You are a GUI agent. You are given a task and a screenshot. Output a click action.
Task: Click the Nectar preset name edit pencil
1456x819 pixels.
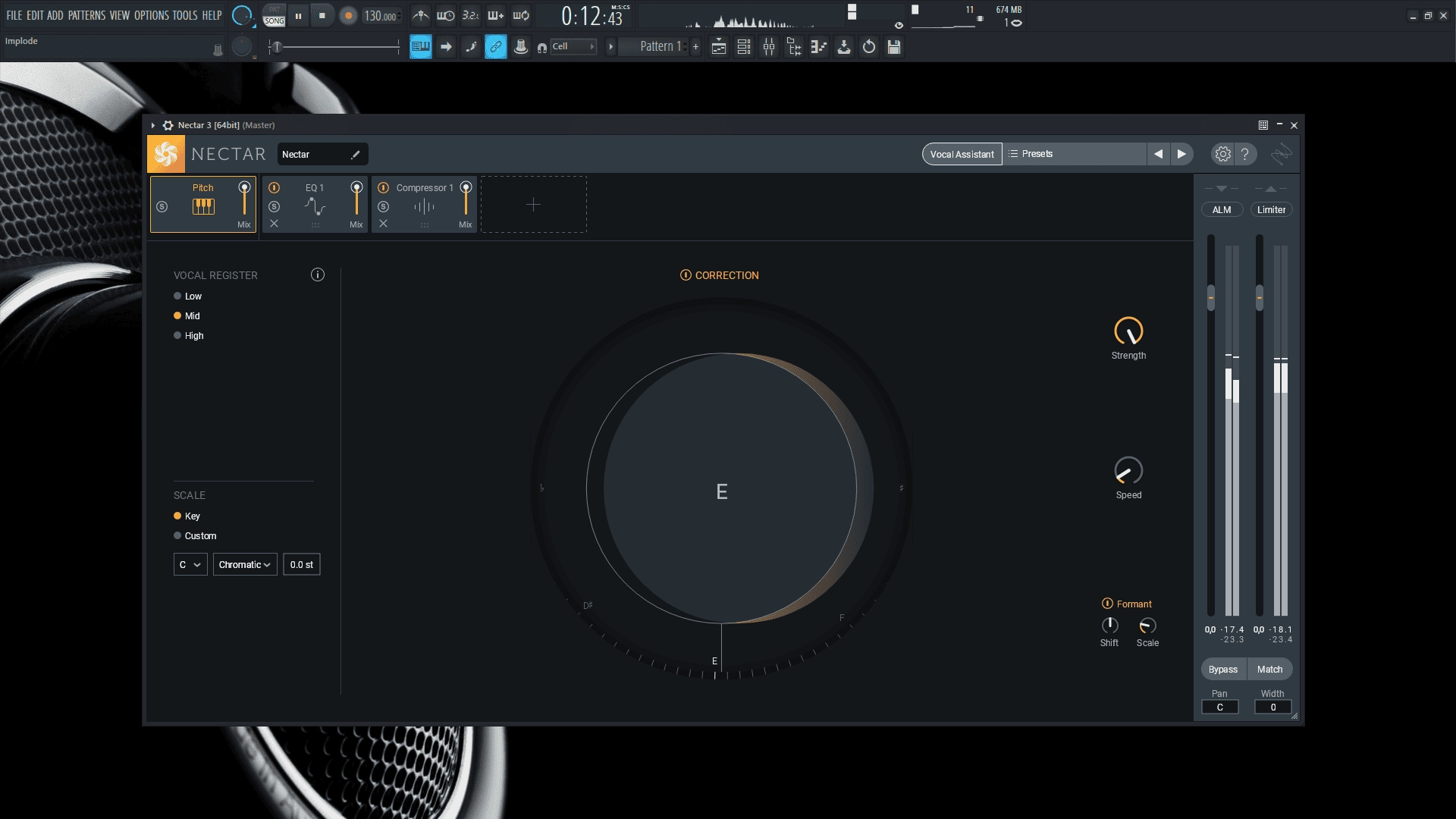pos(355,155)
